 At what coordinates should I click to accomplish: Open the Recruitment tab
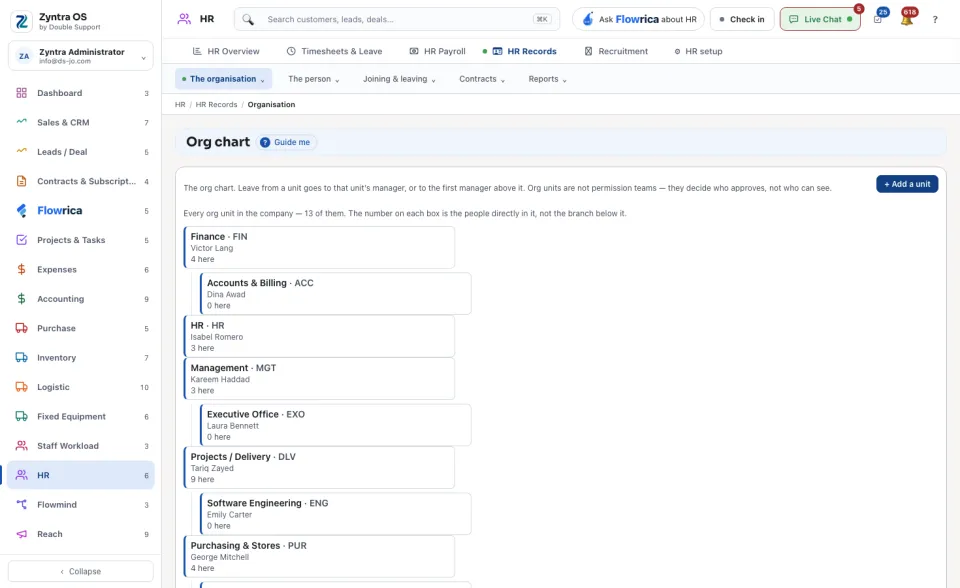(616, 51)
